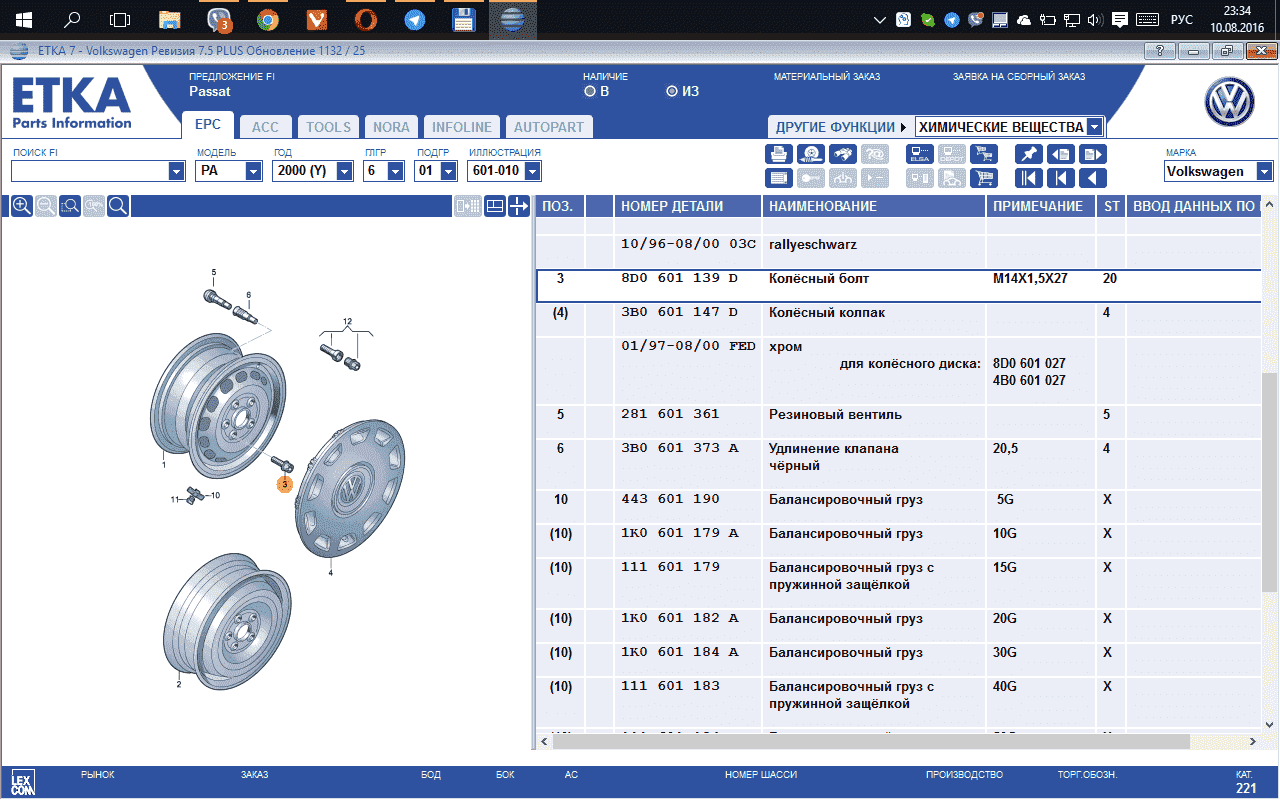Screen dimensions: 1280x800
Task: Open the ГОД dropdown showing 2000 (Y)
Action: 345,171
